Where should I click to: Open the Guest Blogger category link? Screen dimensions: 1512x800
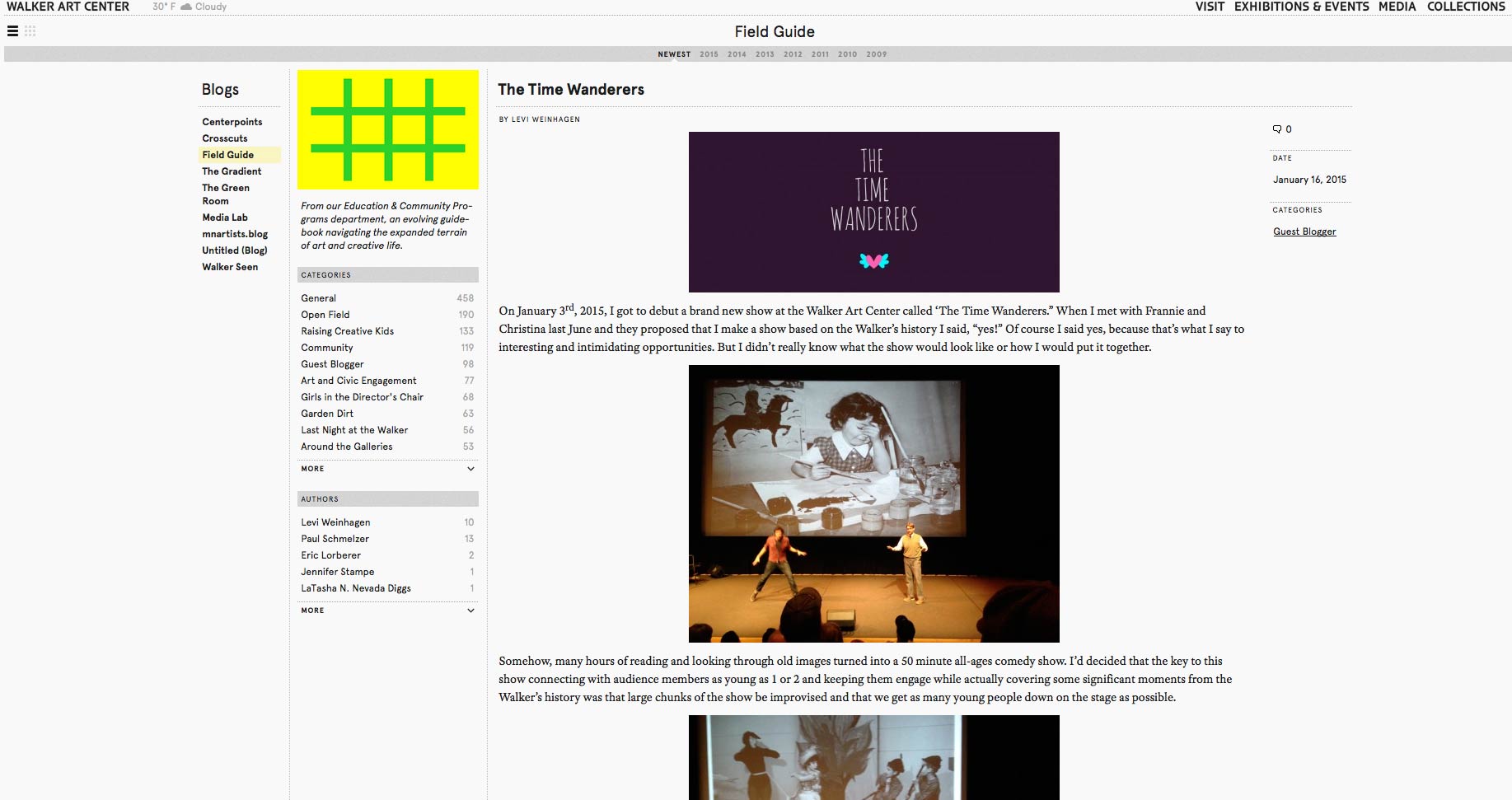(x=1304, y=232)
